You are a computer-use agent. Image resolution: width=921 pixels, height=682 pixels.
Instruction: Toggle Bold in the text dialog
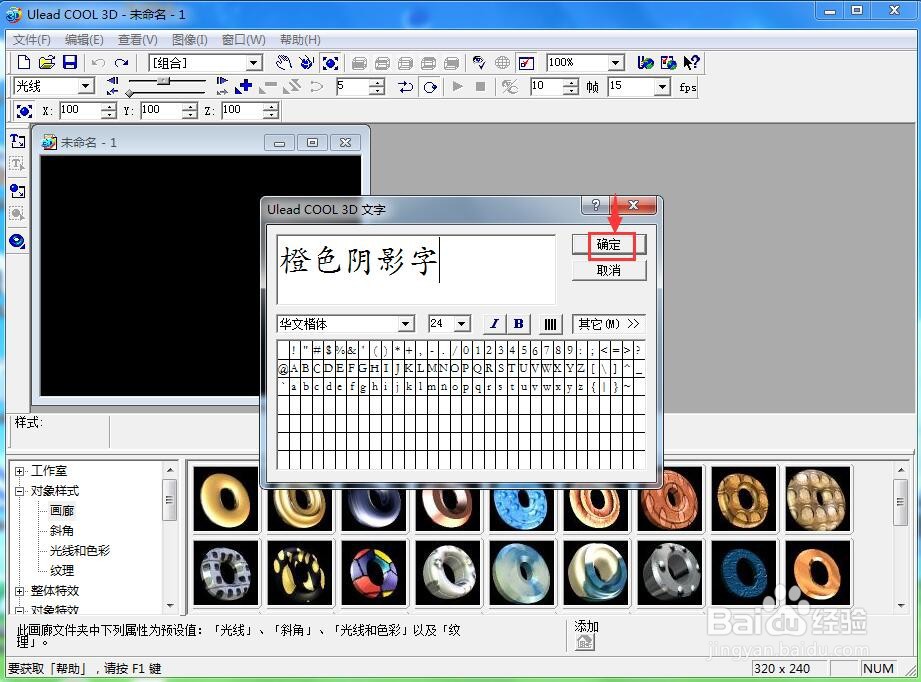(x=518, y=324)
